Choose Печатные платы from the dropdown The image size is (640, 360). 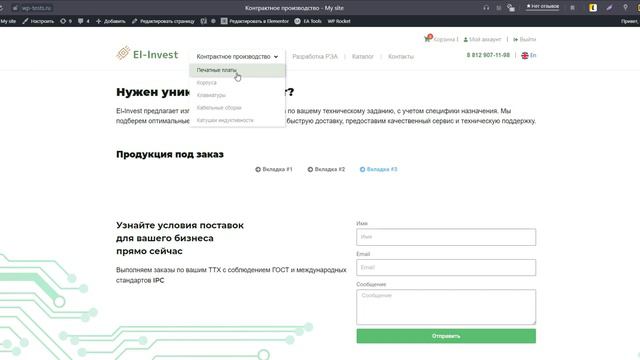[x=237, y=70]
